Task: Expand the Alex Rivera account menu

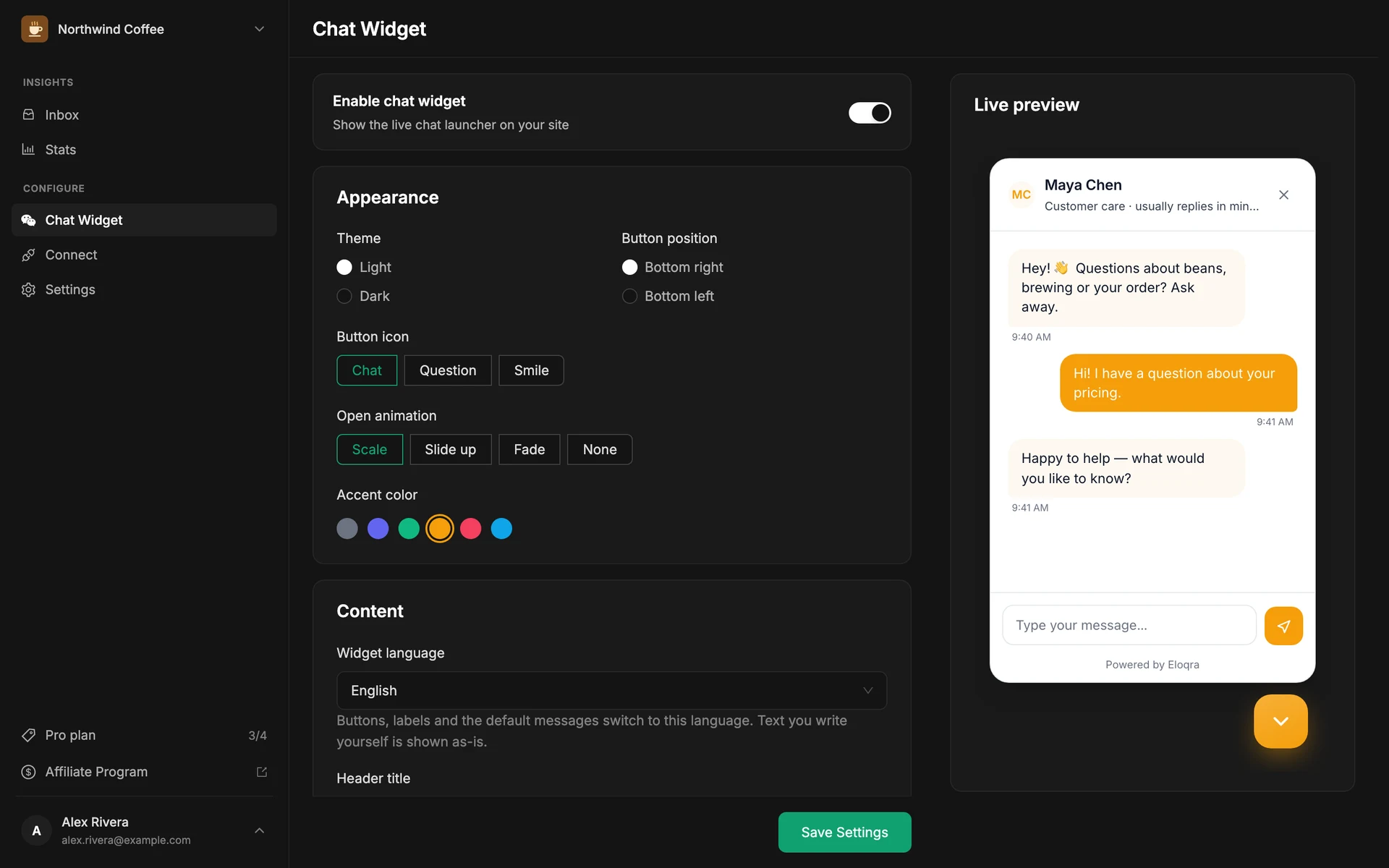Action: pyautogui.click(x=259, y=830)
